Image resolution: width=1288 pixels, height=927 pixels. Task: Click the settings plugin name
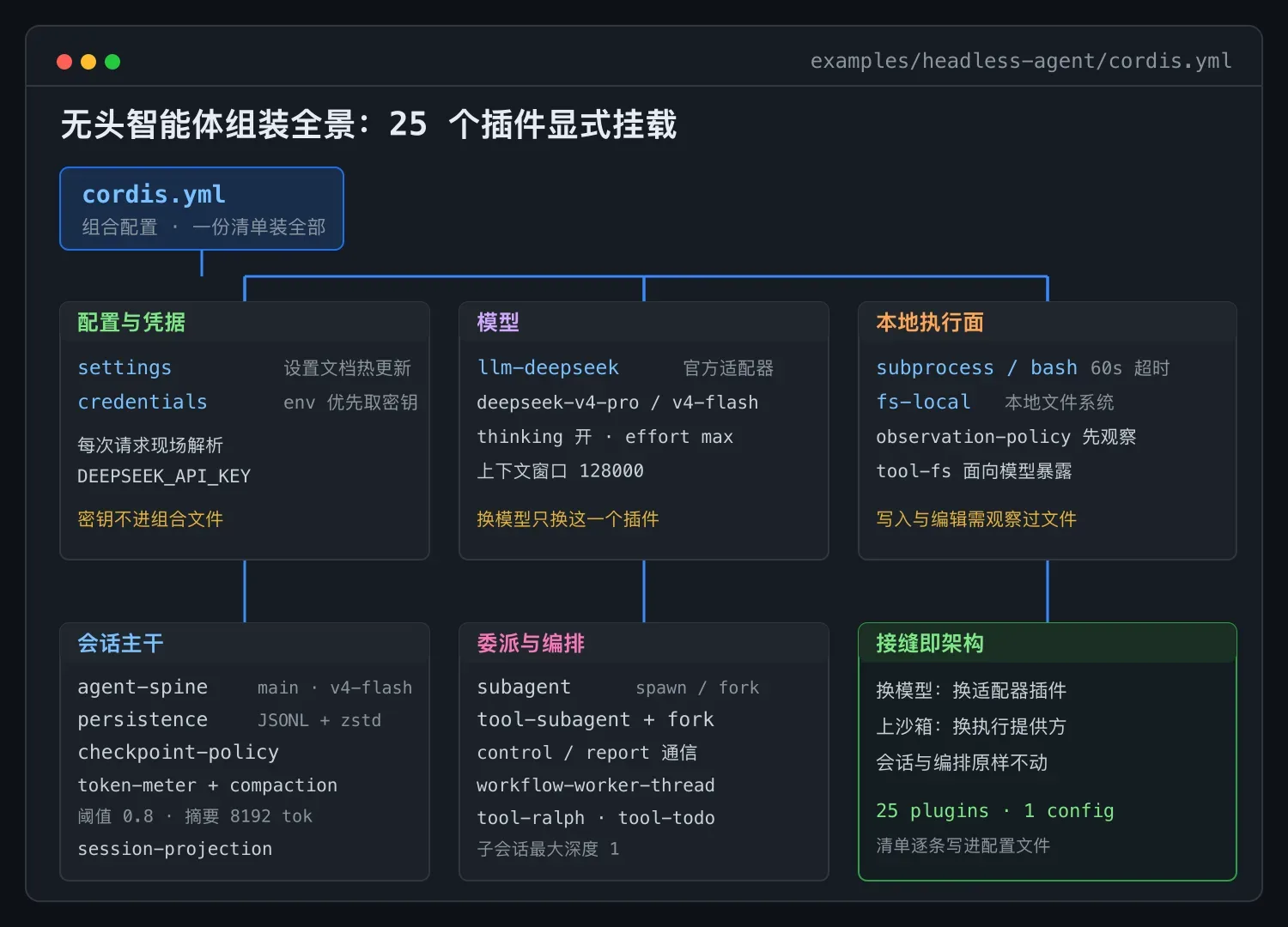125,367
